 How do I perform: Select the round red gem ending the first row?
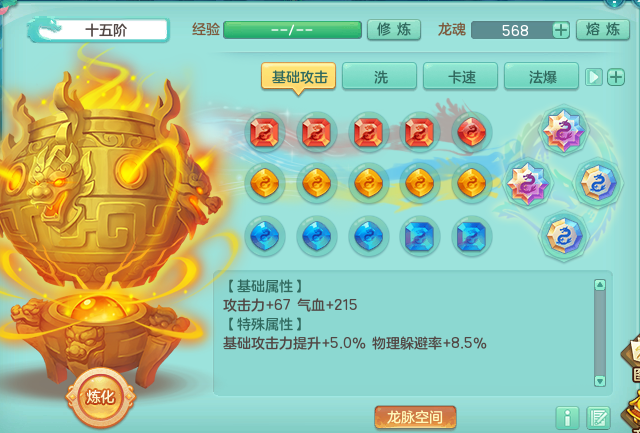tap(471, 132)
